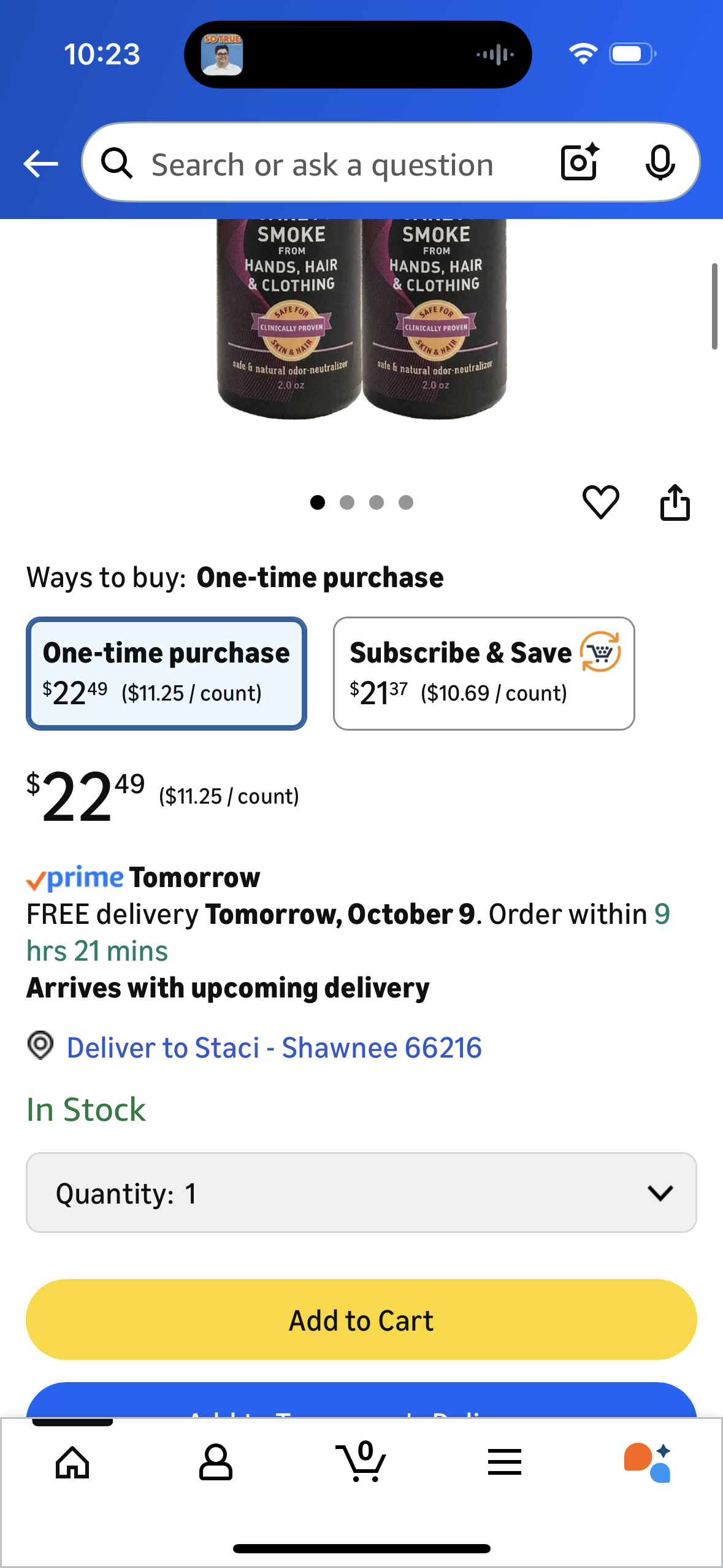Tap the product bottle image
The height and width of the screenshot is (1568, 723).
(362, 319)
